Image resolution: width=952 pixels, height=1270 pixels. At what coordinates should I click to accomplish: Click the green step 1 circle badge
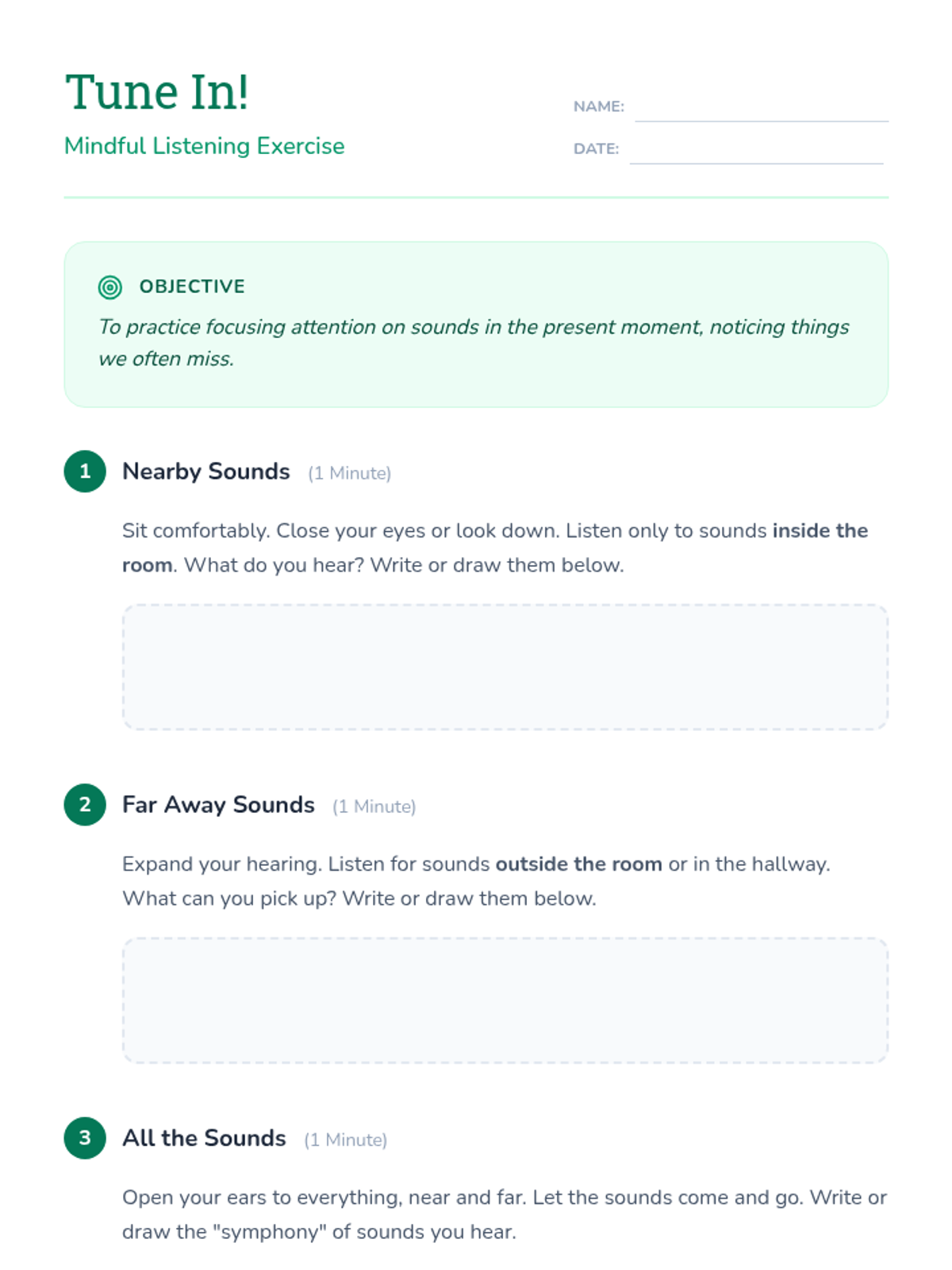85,471
